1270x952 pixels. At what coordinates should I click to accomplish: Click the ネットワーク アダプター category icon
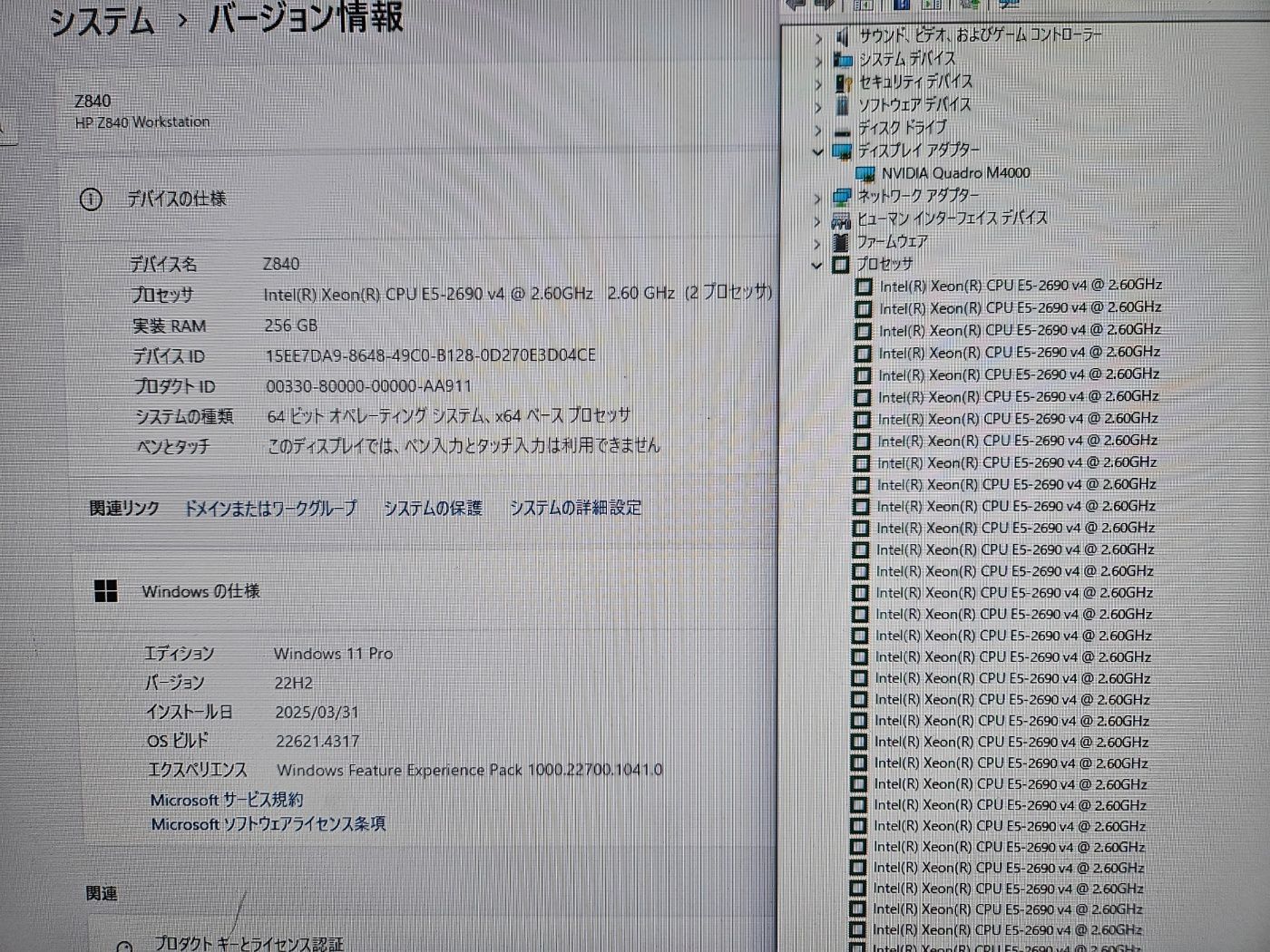pos(842,197)
